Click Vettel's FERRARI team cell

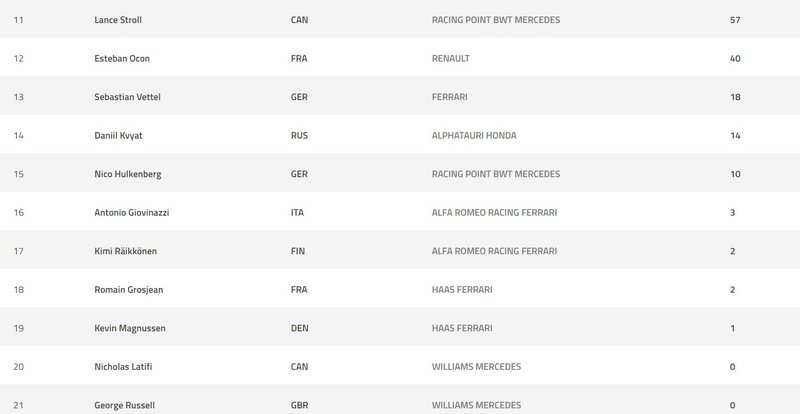449,97
